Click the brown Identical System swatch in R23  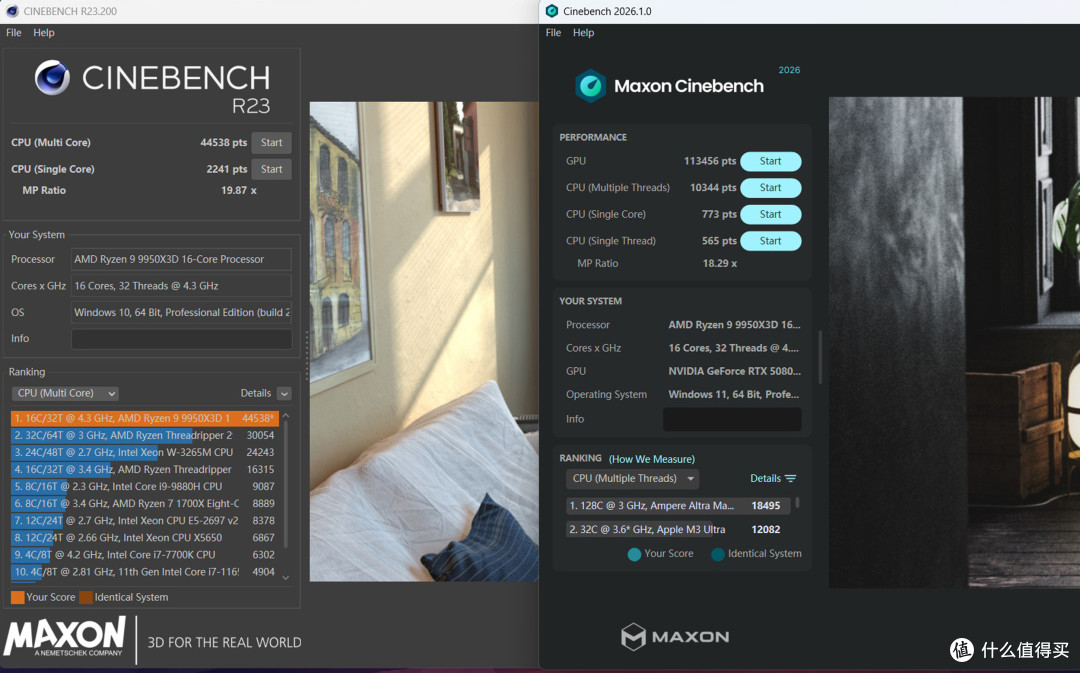pos(86,597)
